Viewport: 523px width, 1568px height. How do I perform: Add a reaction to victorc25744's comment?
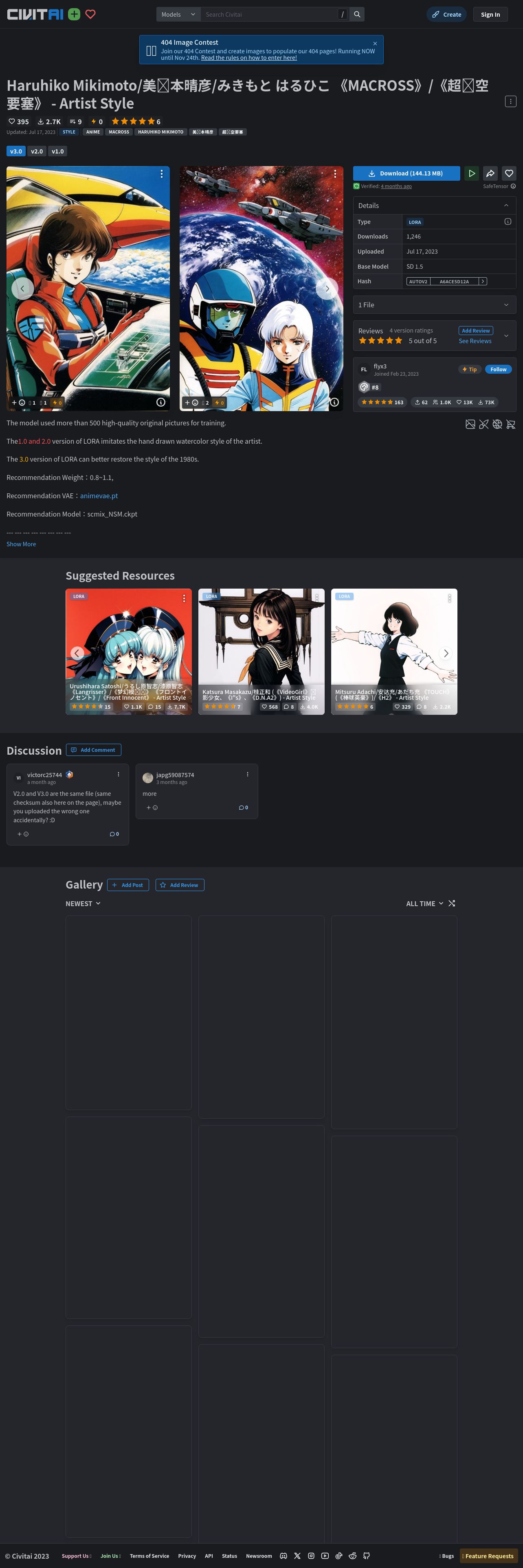pos(23,834)
